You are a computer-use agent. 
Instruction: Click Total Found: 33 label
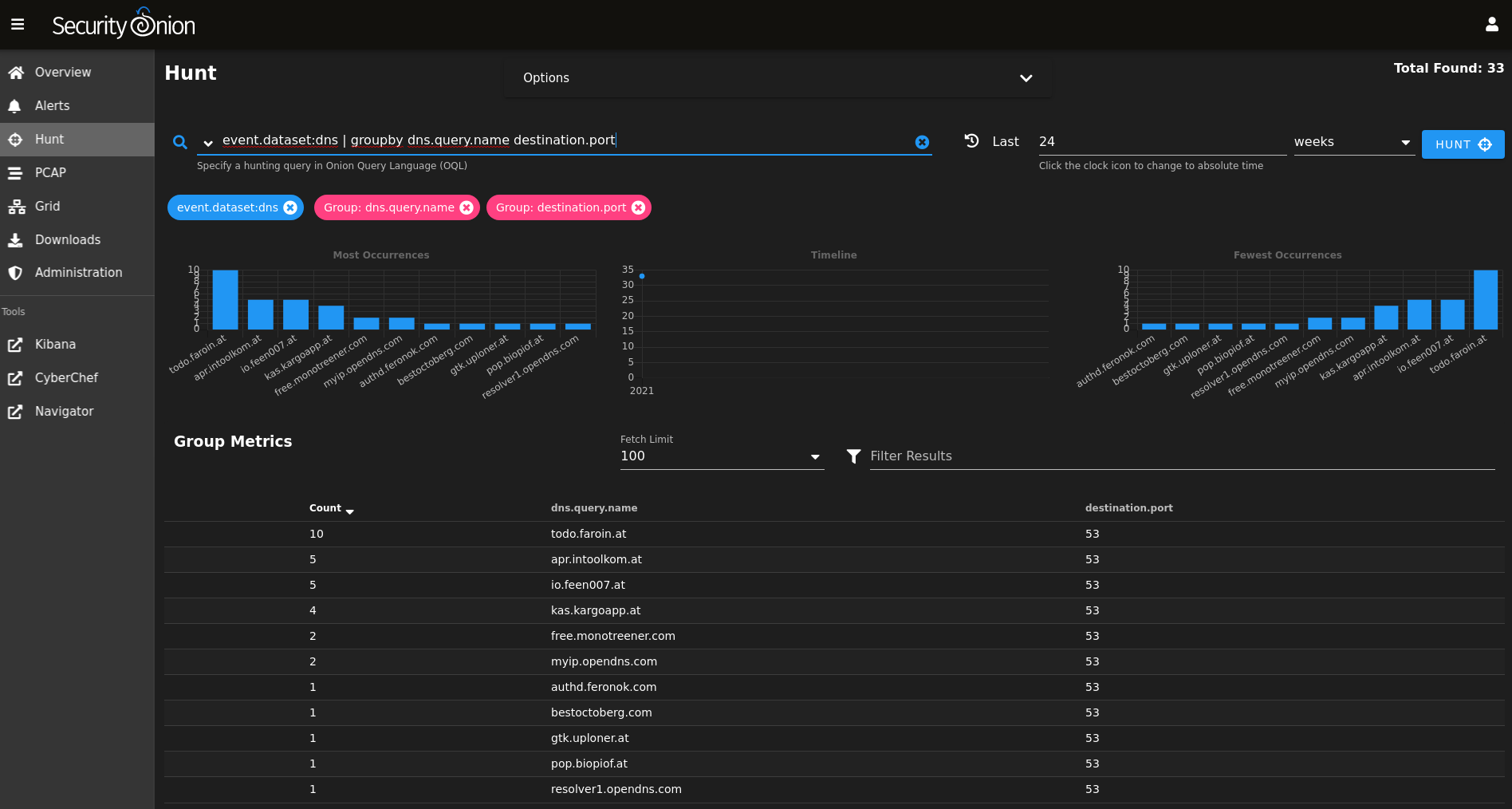click(x=1448, y=69)
